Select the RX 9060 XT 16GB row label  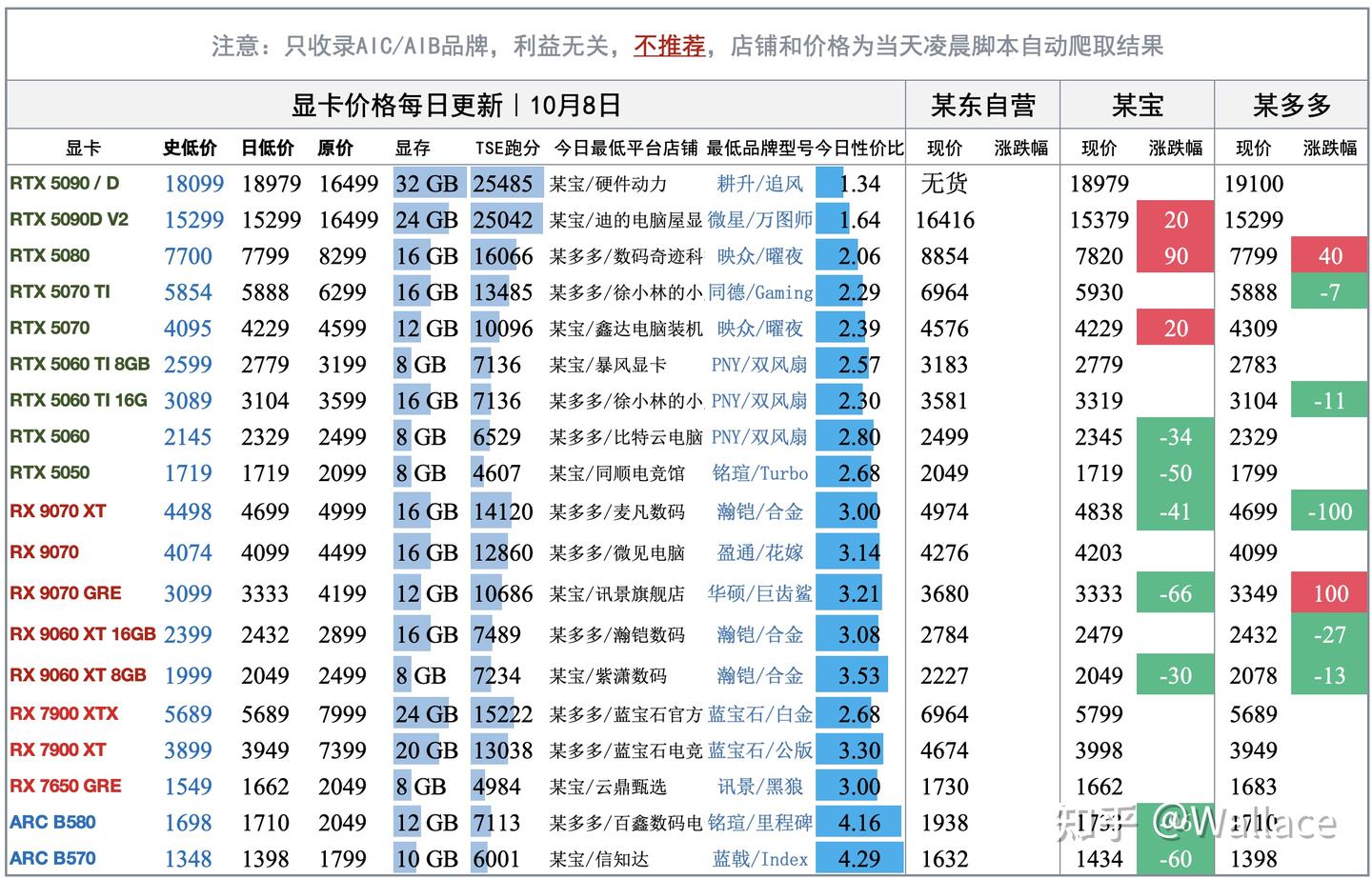(83, 633)
